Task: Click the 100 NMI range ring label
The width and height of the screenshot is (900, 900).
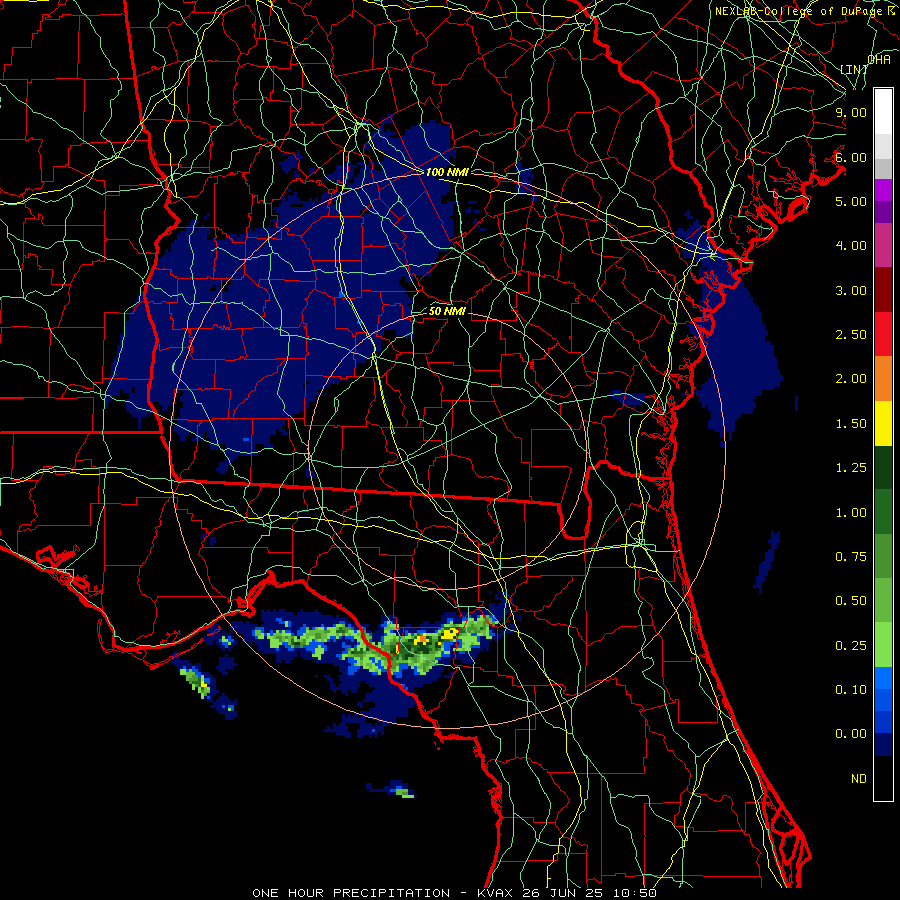Action: point(447,172)
